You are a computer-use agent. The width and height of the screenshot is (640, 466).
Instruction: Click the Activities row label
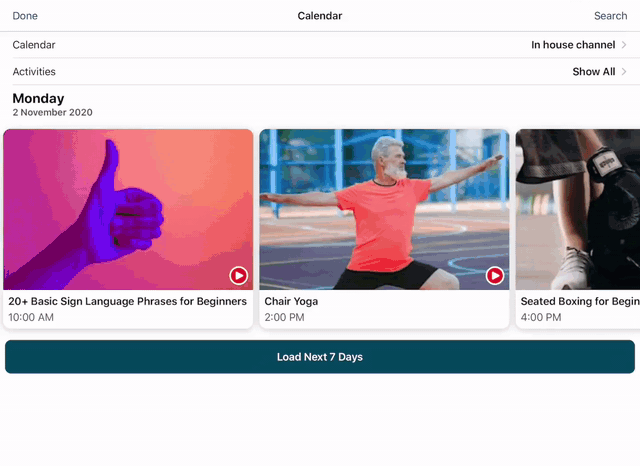pyautogui.click(x=34, y=72)
